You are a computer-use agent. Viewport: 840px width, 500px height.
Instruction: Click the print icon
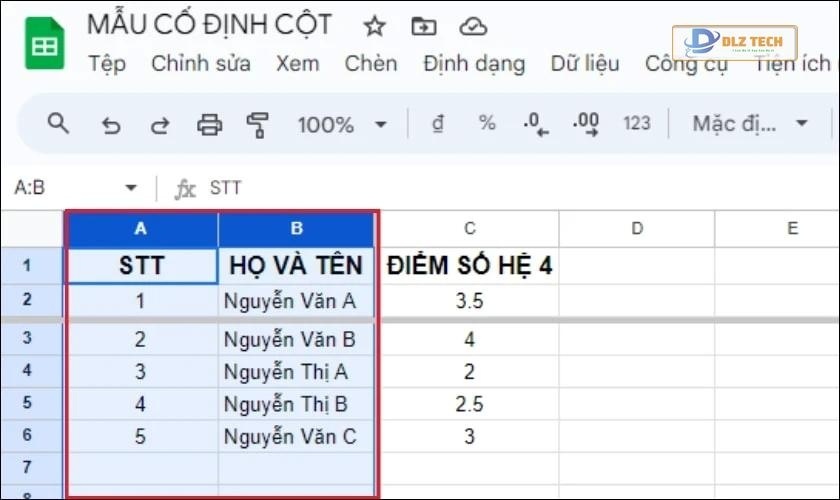(209, 125)
